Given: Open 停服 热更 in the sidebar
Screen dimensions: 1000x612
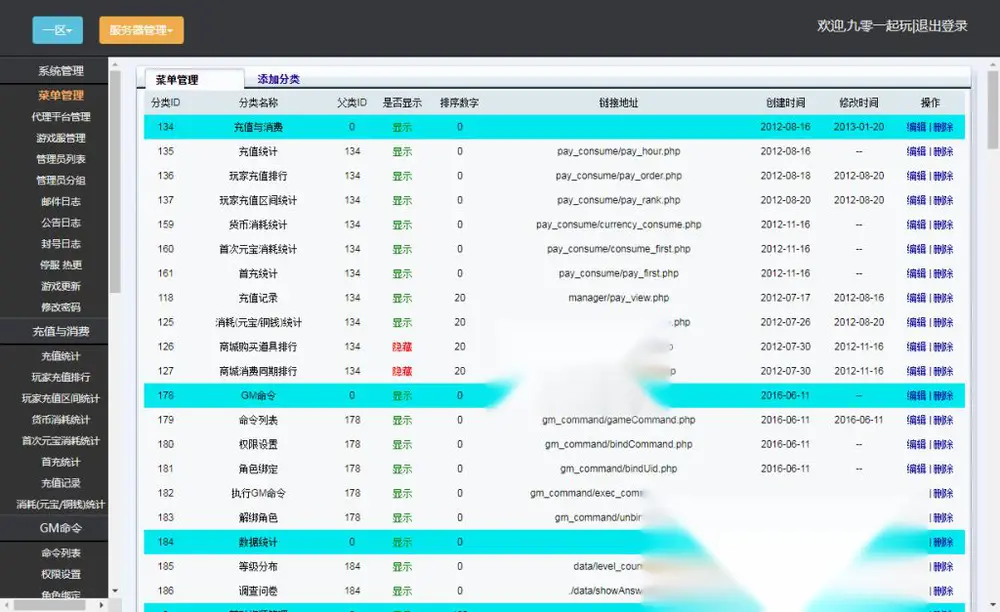Looking at the screenshot, I should point(61,265).
